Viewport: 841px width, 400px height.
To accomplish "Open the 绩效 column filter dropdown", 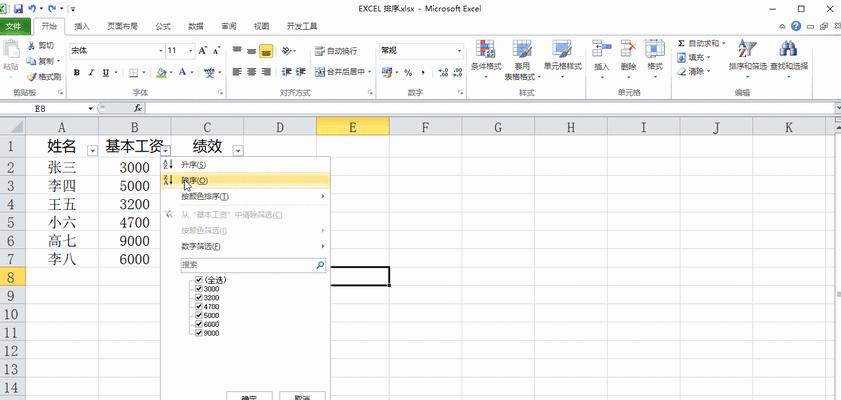I will 237,150.
